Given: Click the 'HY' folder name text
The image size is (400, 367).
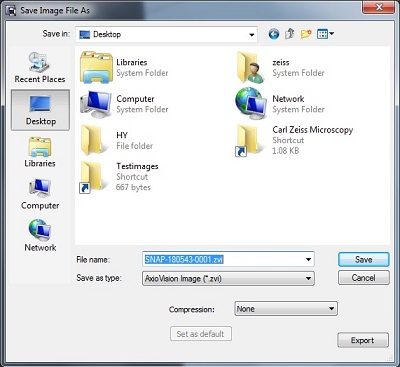Looking at the screenshot, I should 122,135.
